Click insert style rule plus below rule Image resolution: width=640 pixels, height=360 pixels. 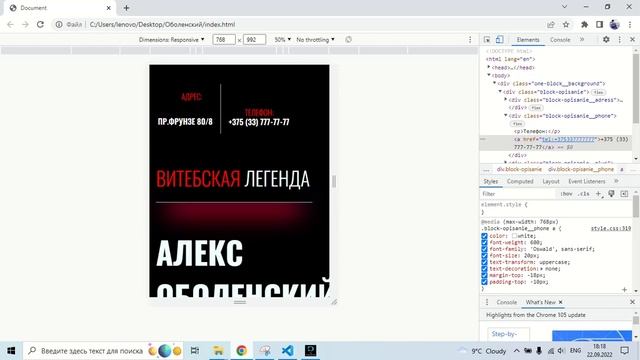624,289
